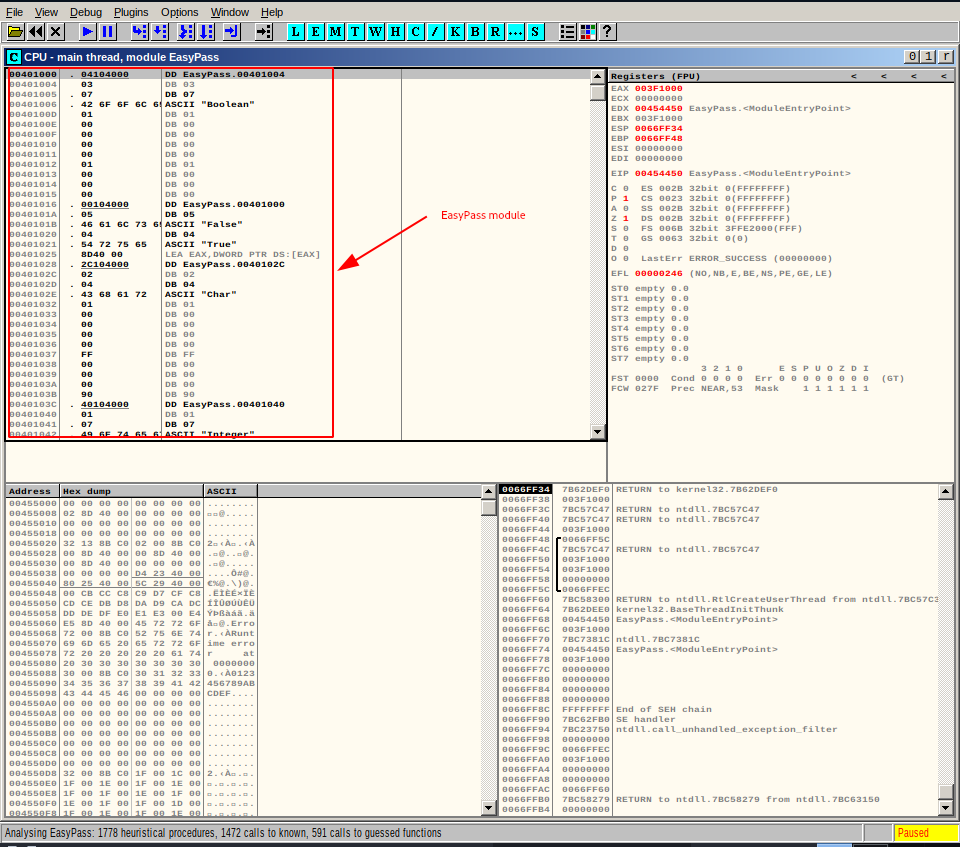Select stack entry at address 0066FF34
The width and height of the screenshot is (960, 847).
pyautogui.click(x=526, y=489)
